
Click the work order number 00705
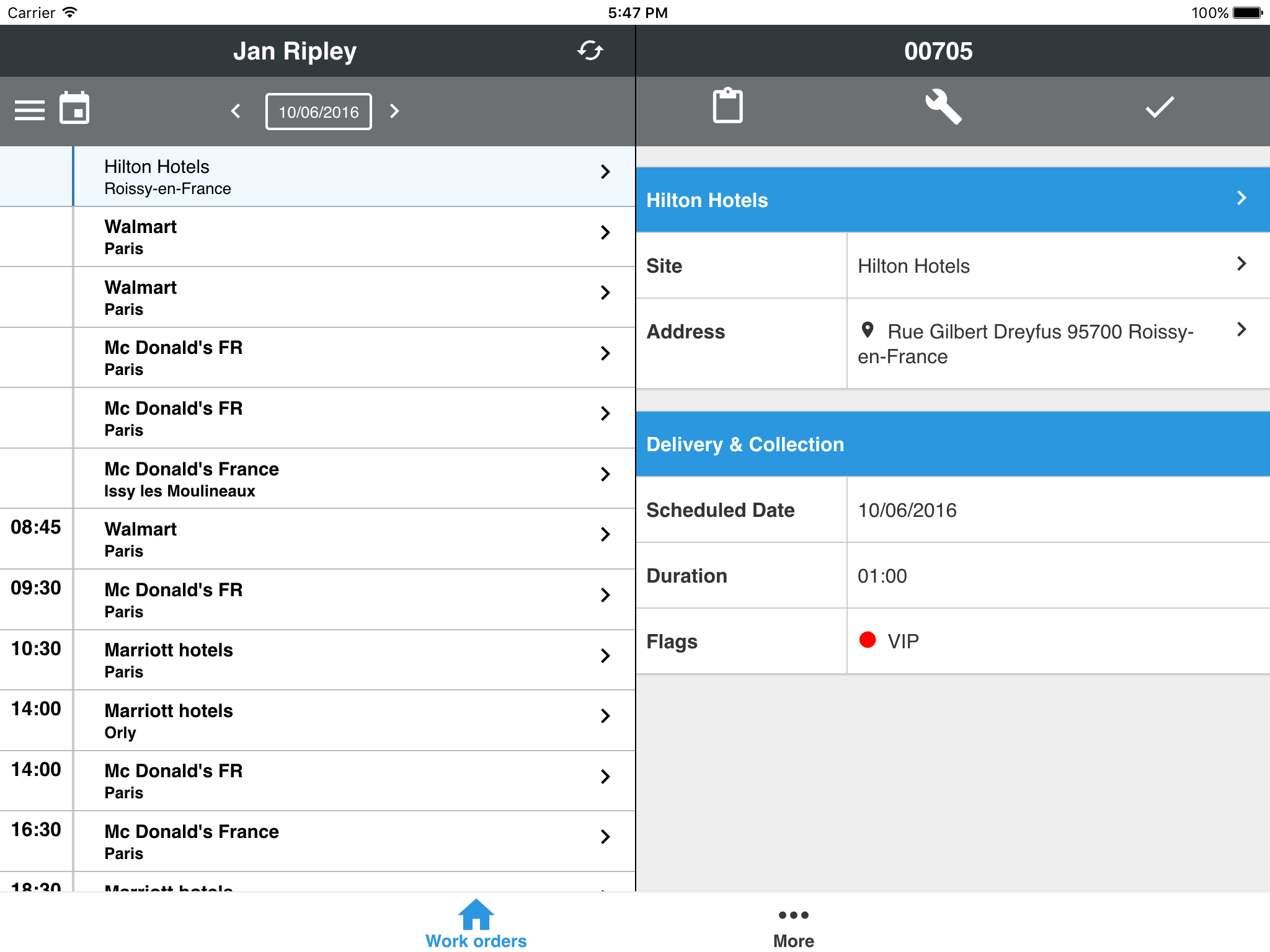click(x=938, y=51)
